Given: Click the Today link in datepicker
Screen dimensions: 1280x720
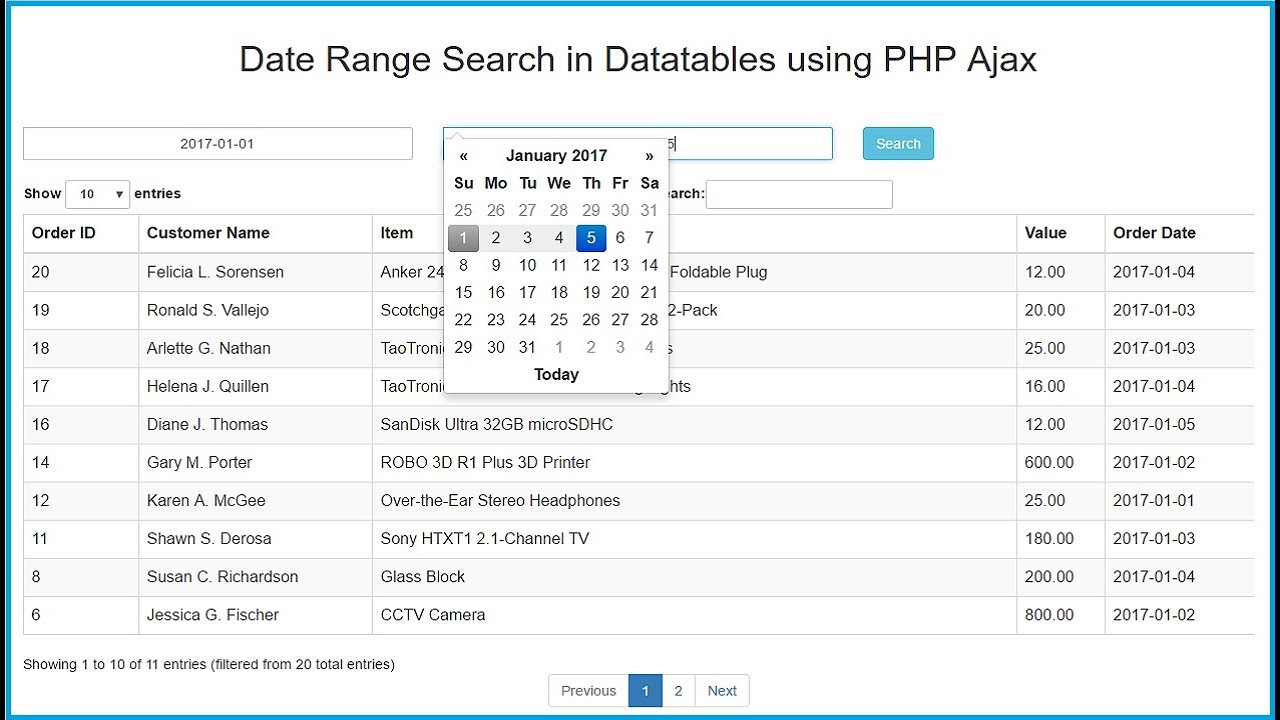Looking at the screenshot, I should (x=556, y=374).
